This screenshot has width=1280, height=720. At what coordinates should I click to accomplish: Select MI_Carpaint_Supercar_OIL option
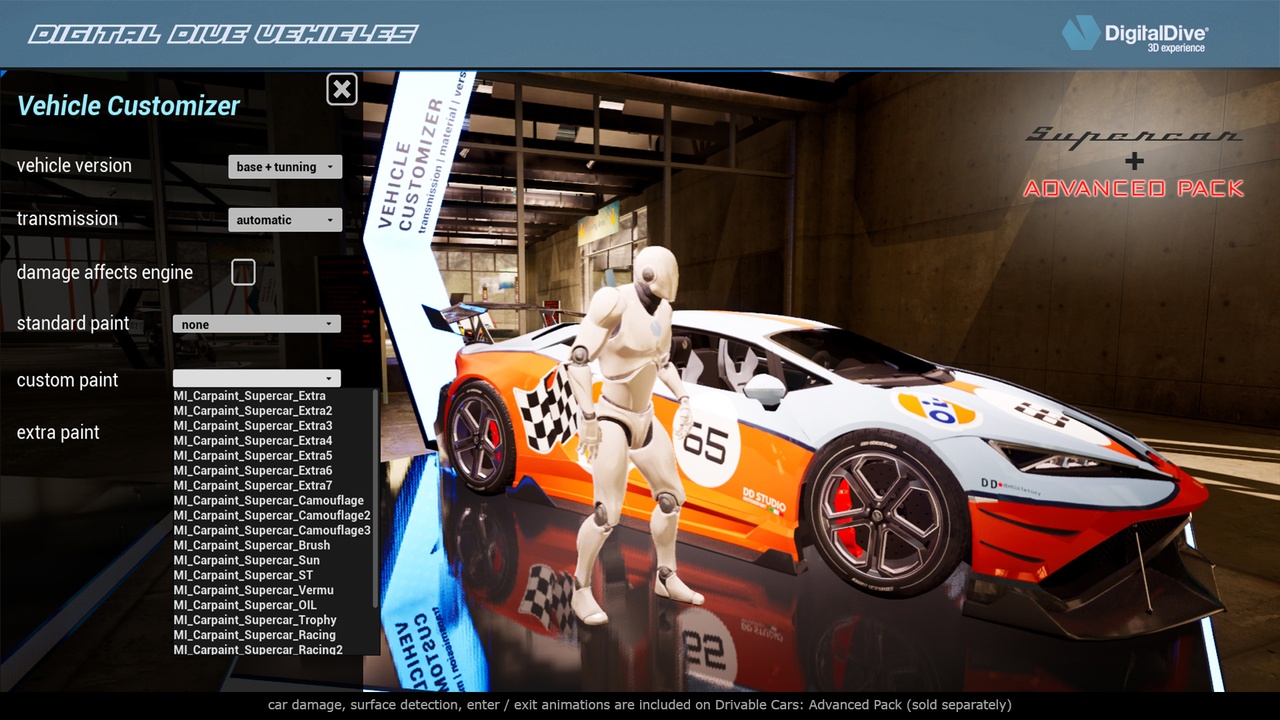click(244, 606)
